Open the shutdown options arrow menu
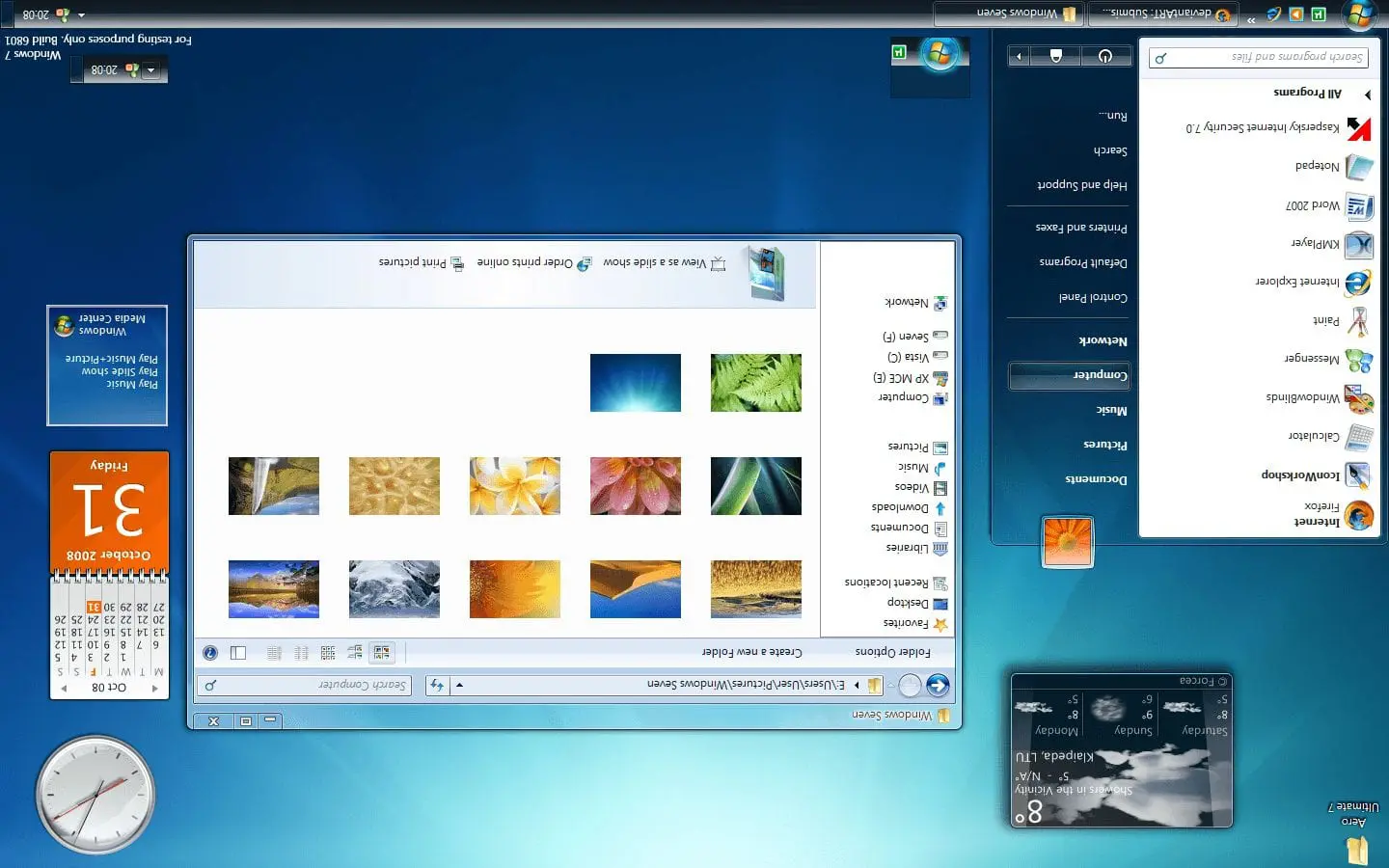Viewport: 1389px width, 868px height. click(1019, 56)
